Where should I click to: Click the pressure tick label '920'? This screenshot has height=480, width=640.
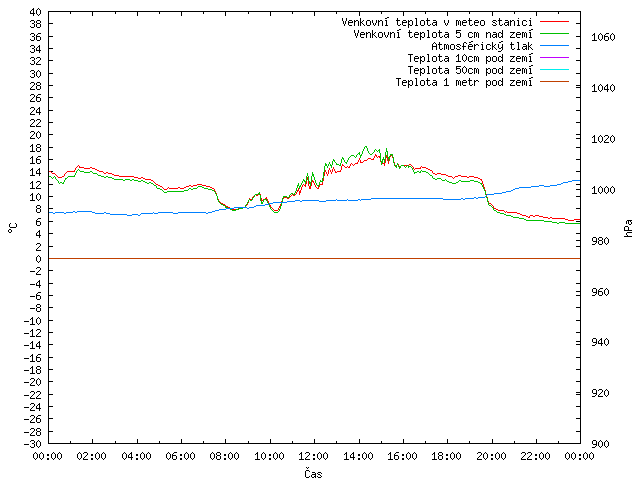pos(600,393)
